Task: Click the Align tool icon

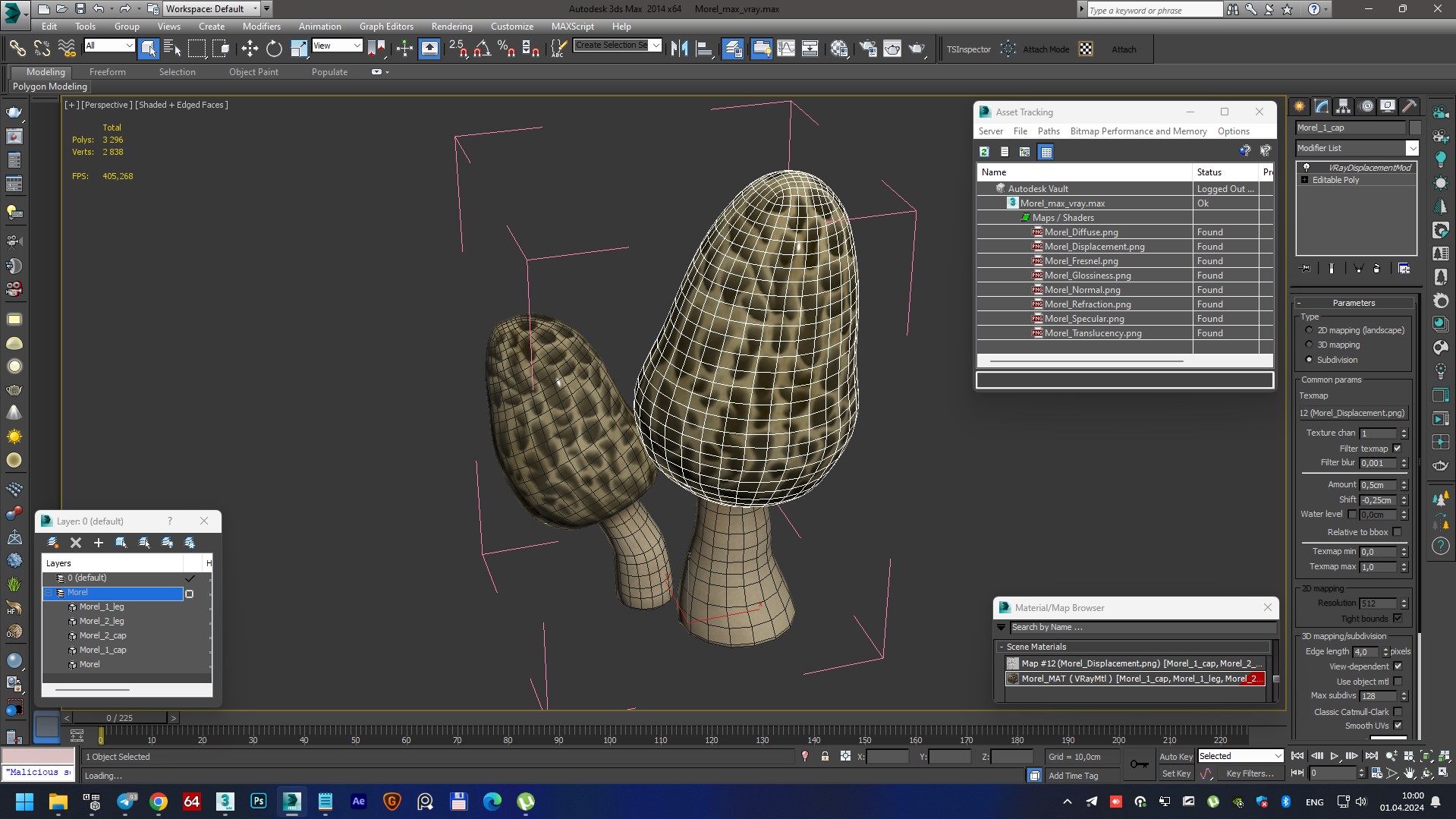Action: point(704,49)
